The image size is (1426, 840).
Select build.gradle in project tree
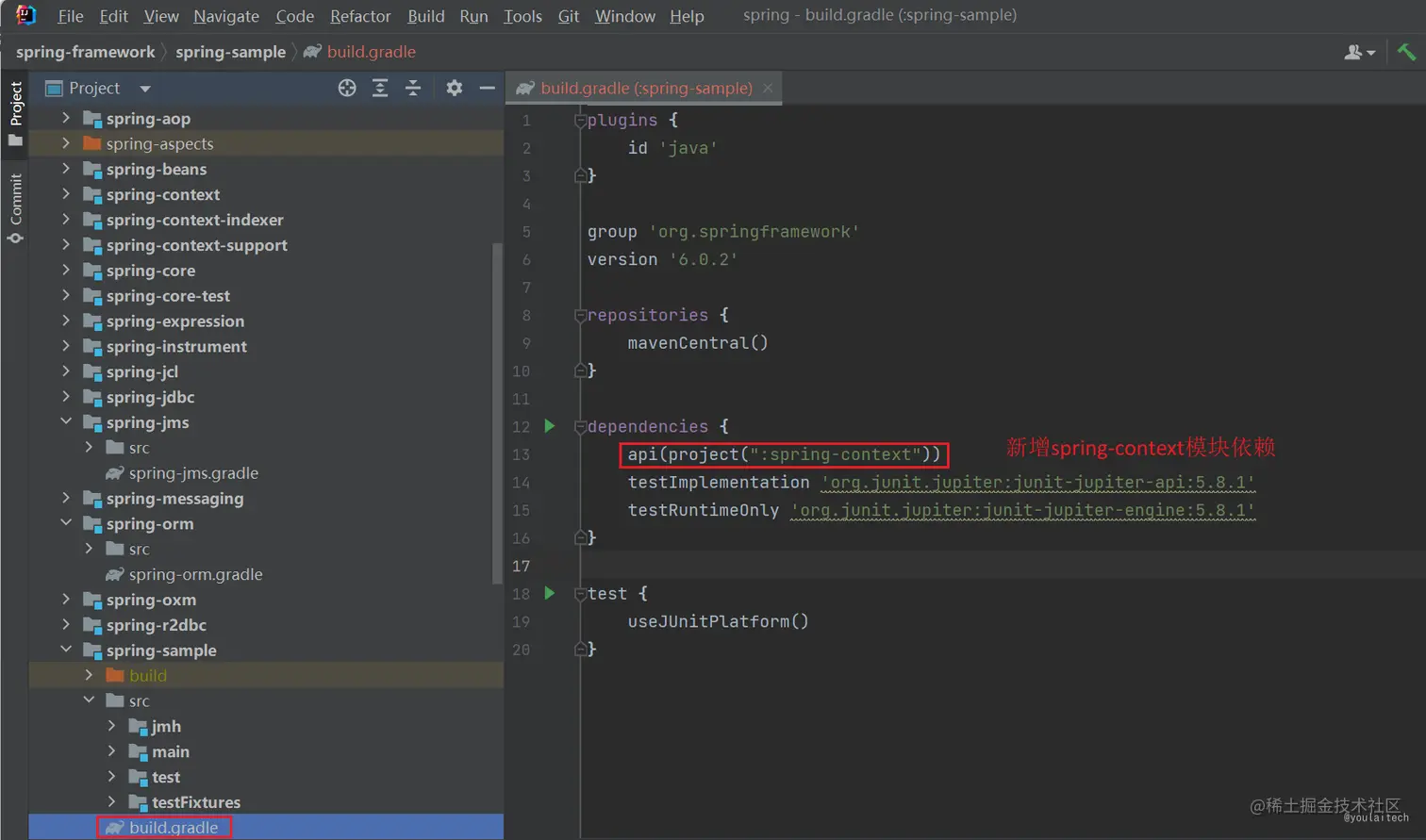(174, 828)
